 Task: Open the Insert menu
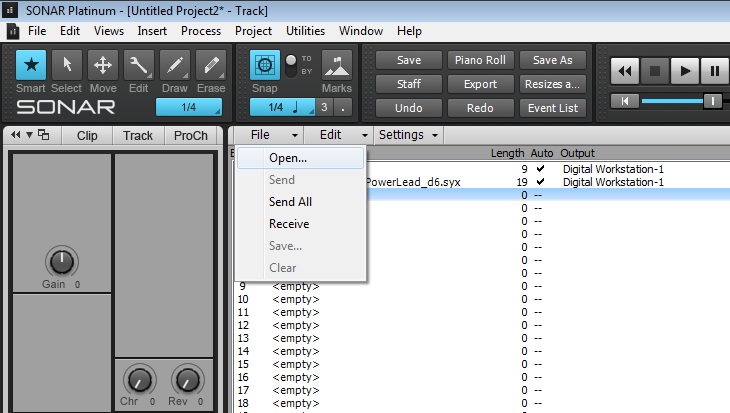tap(152, 31)
